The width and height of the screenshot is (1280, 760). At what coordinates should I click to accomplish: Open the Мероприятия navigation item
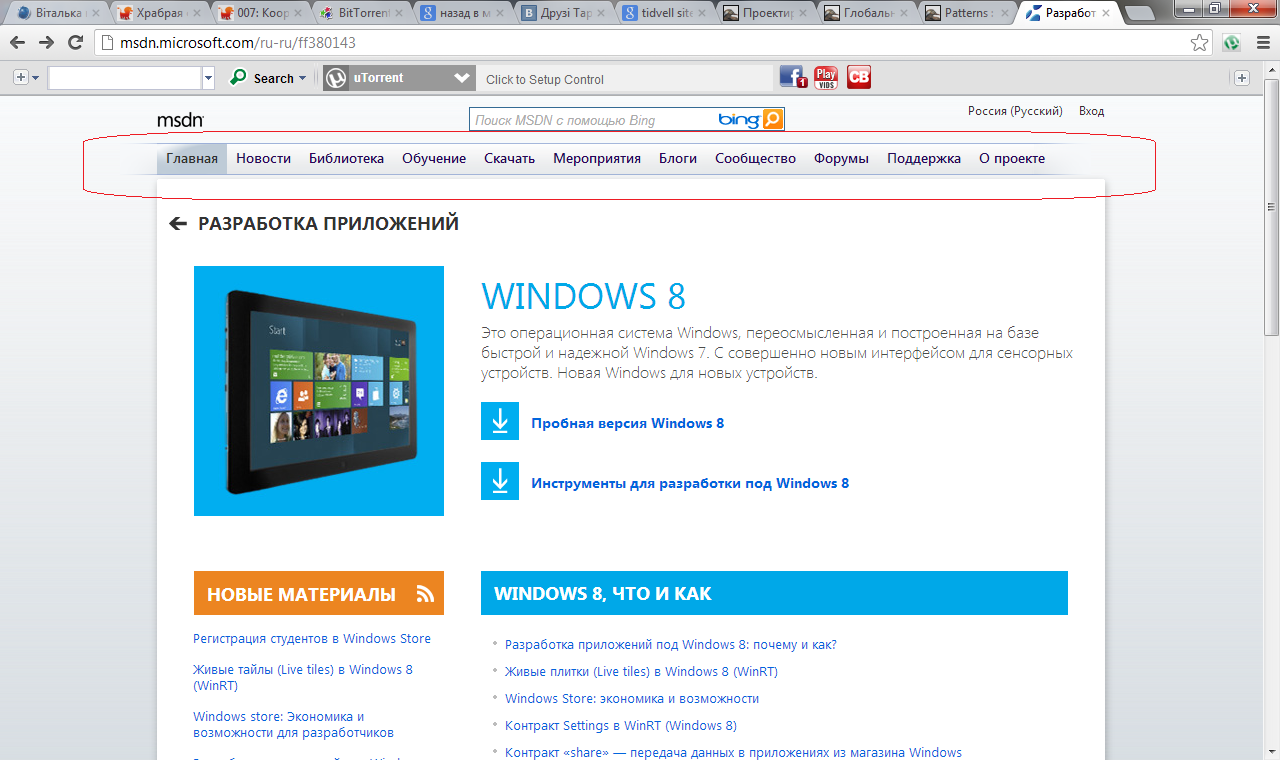(x=597, y=158)
